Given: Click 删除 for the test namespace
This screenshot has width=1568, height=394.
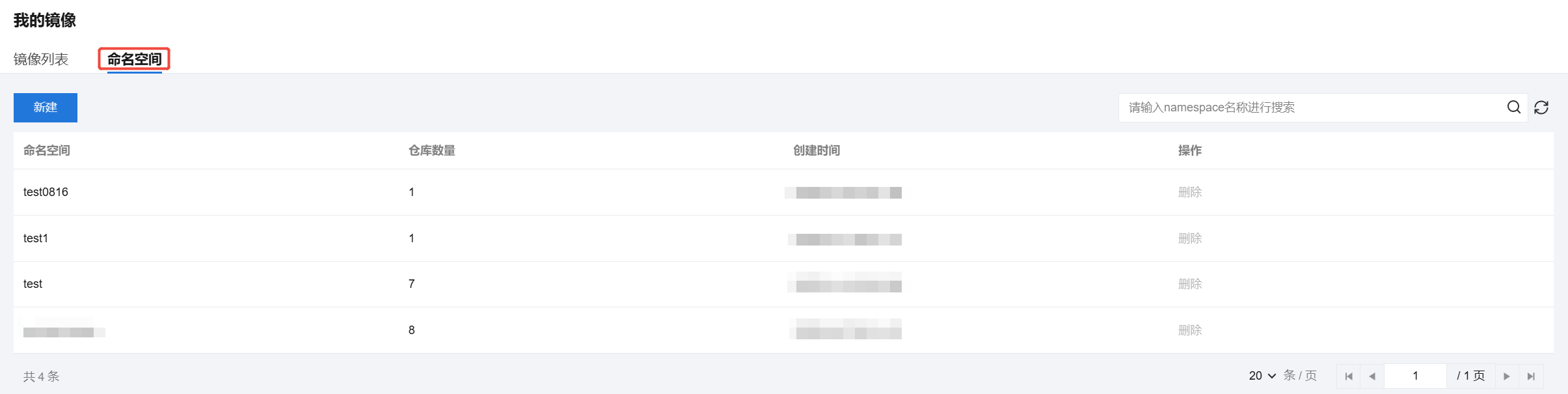Looking at the screenshot, I should (1189, 284).
